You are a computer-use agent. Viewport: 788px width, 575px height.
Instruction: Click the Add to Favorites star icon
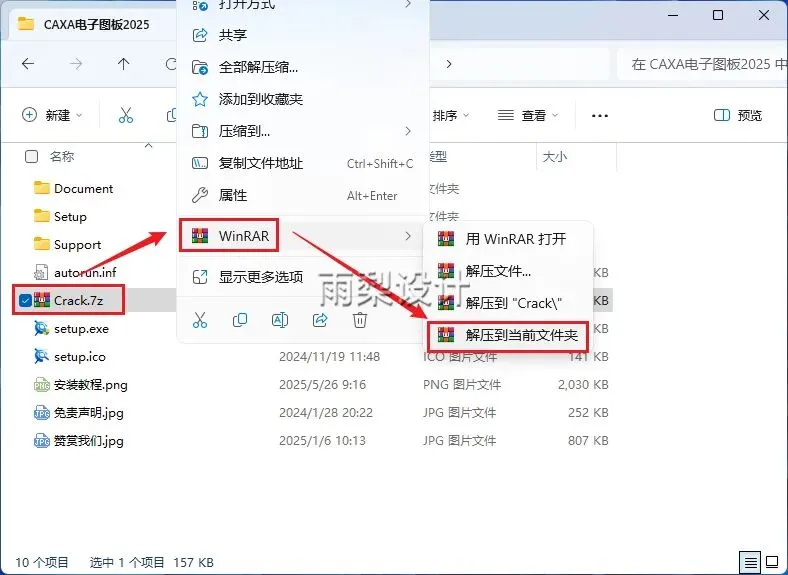[200, 99]
